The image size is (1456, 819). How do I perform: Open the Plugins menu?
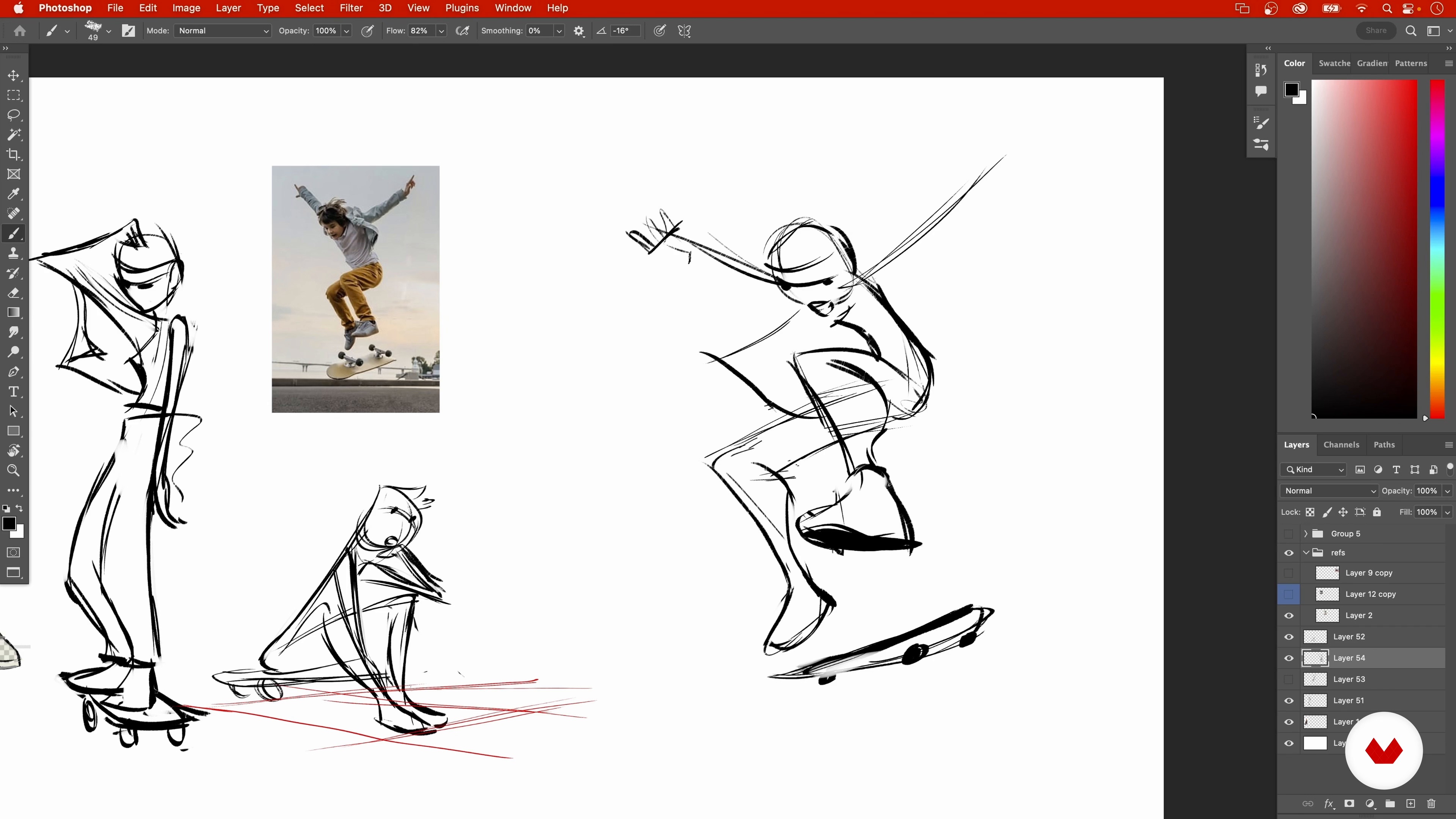point(462,8)
